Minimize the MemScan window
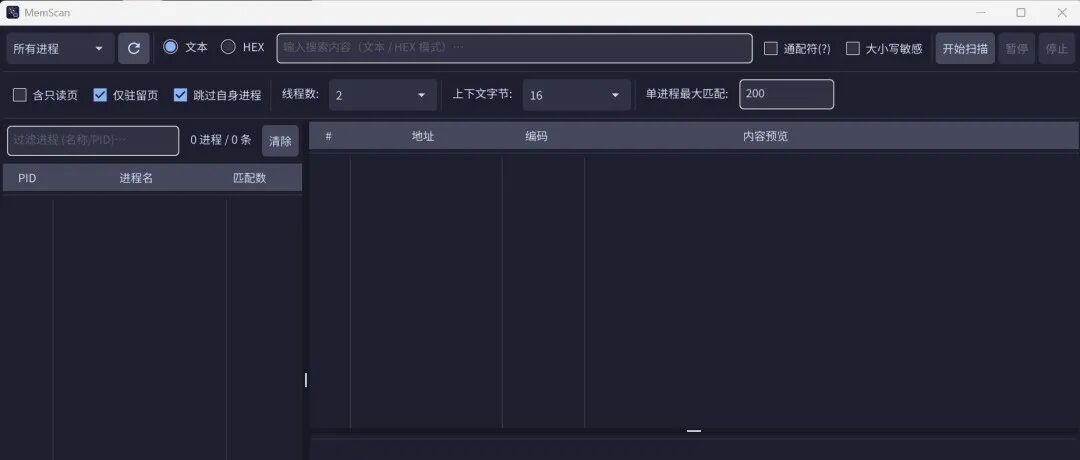Image resolution: width=1080 pixels, height=460 pixels. click(x=981, y=12)
